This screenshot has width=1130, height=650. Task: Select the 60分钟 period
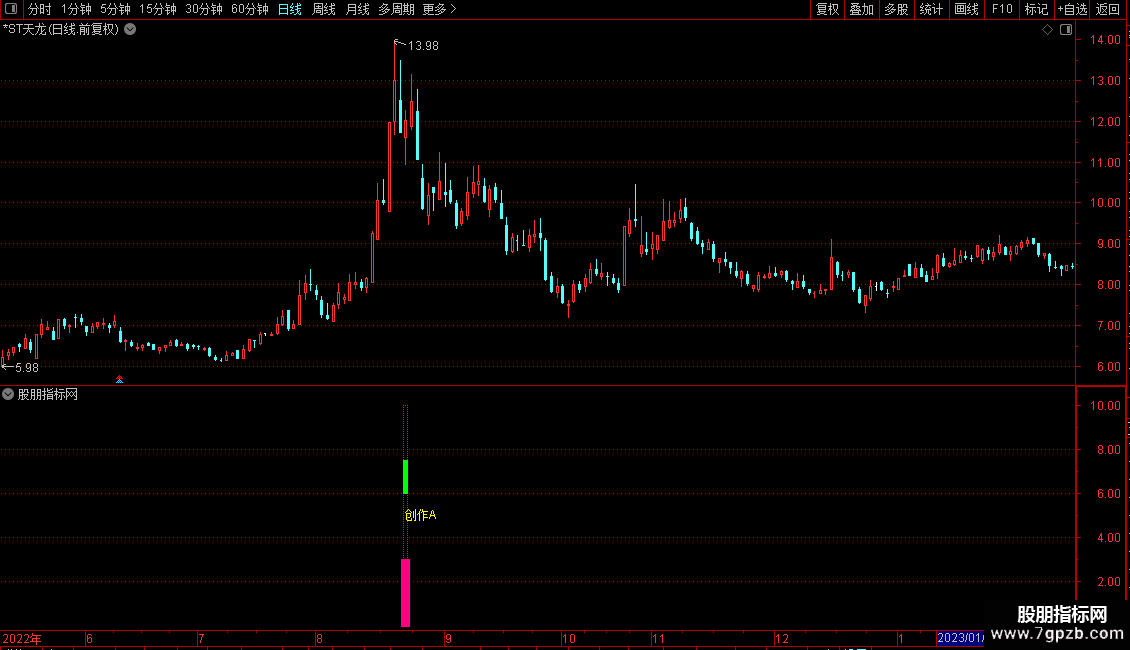click(x=249, y=9)
